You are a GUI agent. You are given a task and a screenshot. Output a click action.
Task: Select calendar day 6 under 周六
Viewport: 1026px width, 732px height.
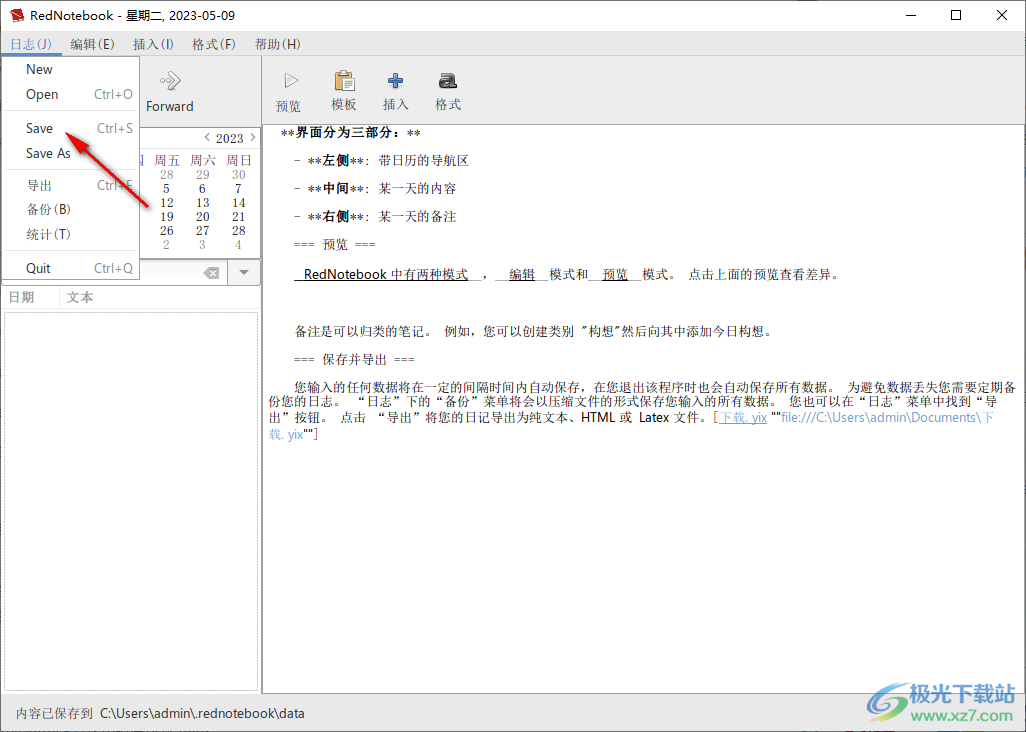click(202, 188)
